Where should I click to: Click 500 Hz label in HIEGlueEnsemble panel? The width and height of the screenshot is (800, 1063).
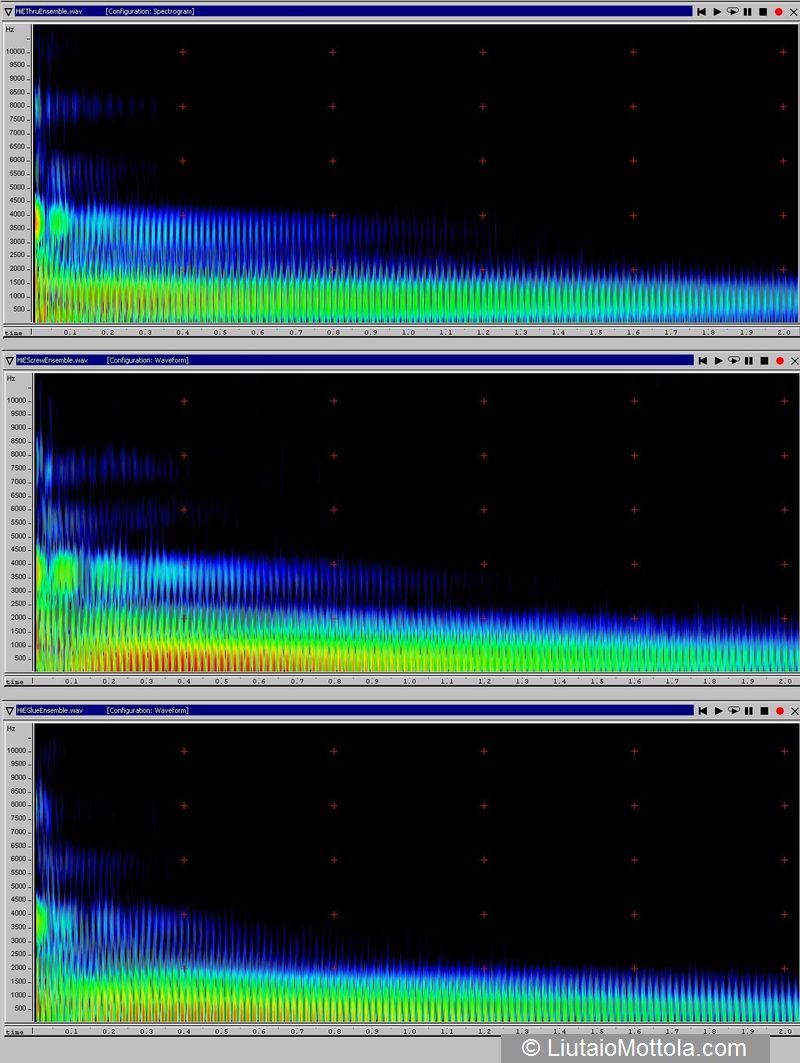[20, 1009]
